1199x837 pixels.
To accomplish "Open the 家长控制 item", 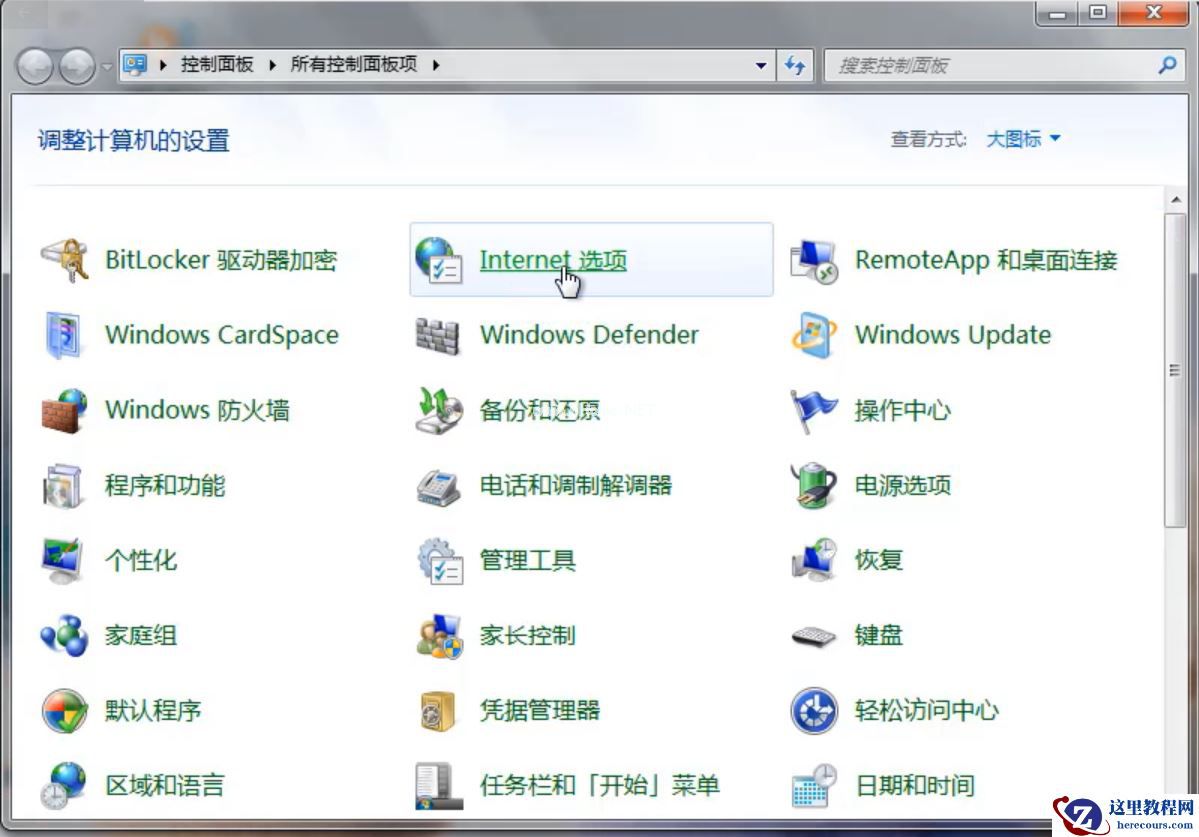I will coord(528,636).
